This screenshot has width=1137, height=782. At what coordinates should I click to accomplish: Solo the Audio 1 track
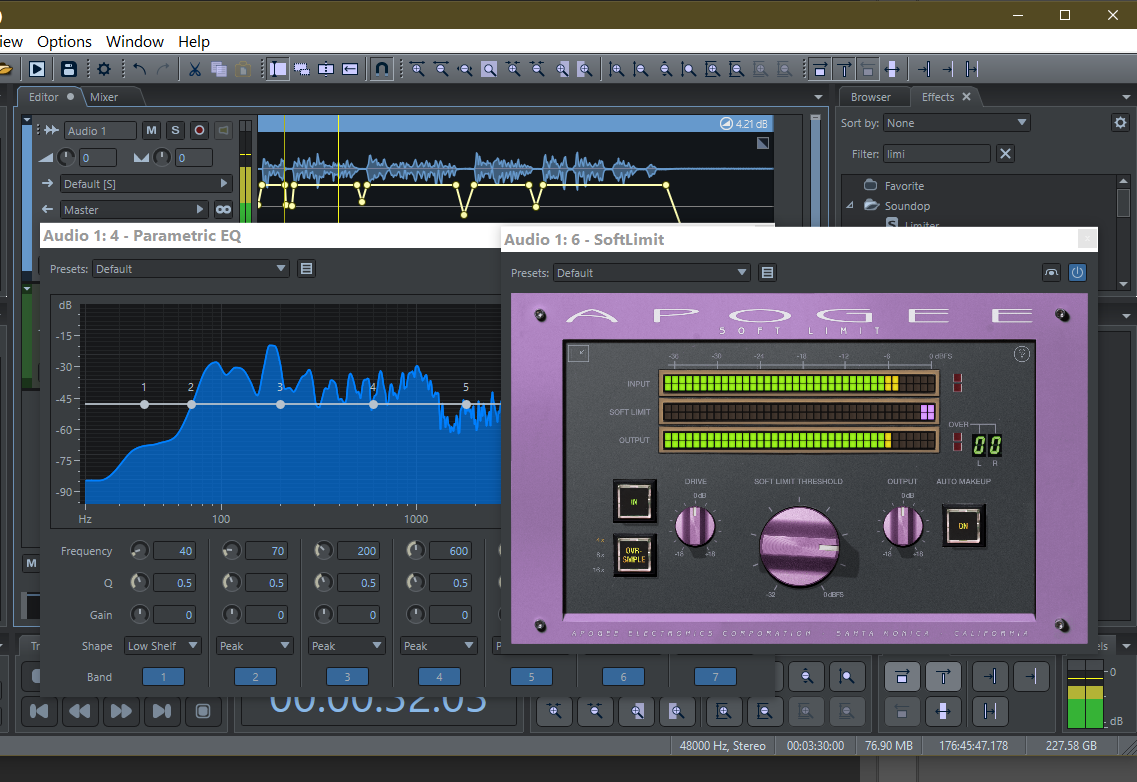(x=175, y=131)
